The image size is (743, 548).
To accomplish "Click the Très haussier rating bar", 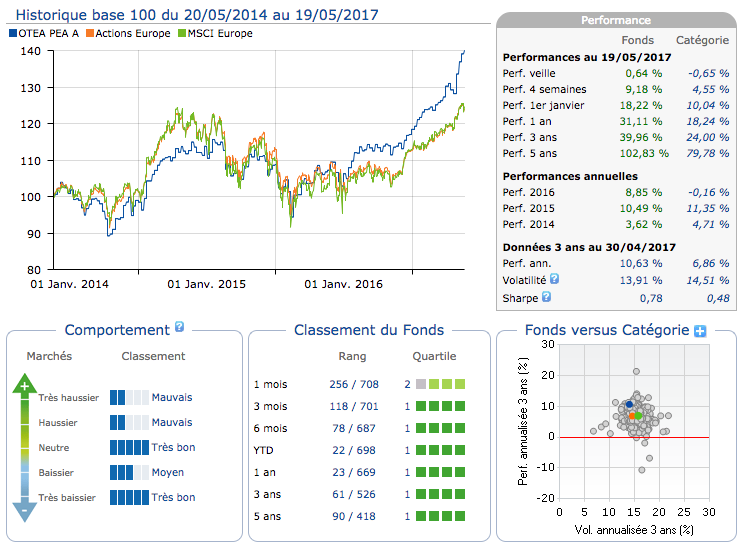I will 128,397.
